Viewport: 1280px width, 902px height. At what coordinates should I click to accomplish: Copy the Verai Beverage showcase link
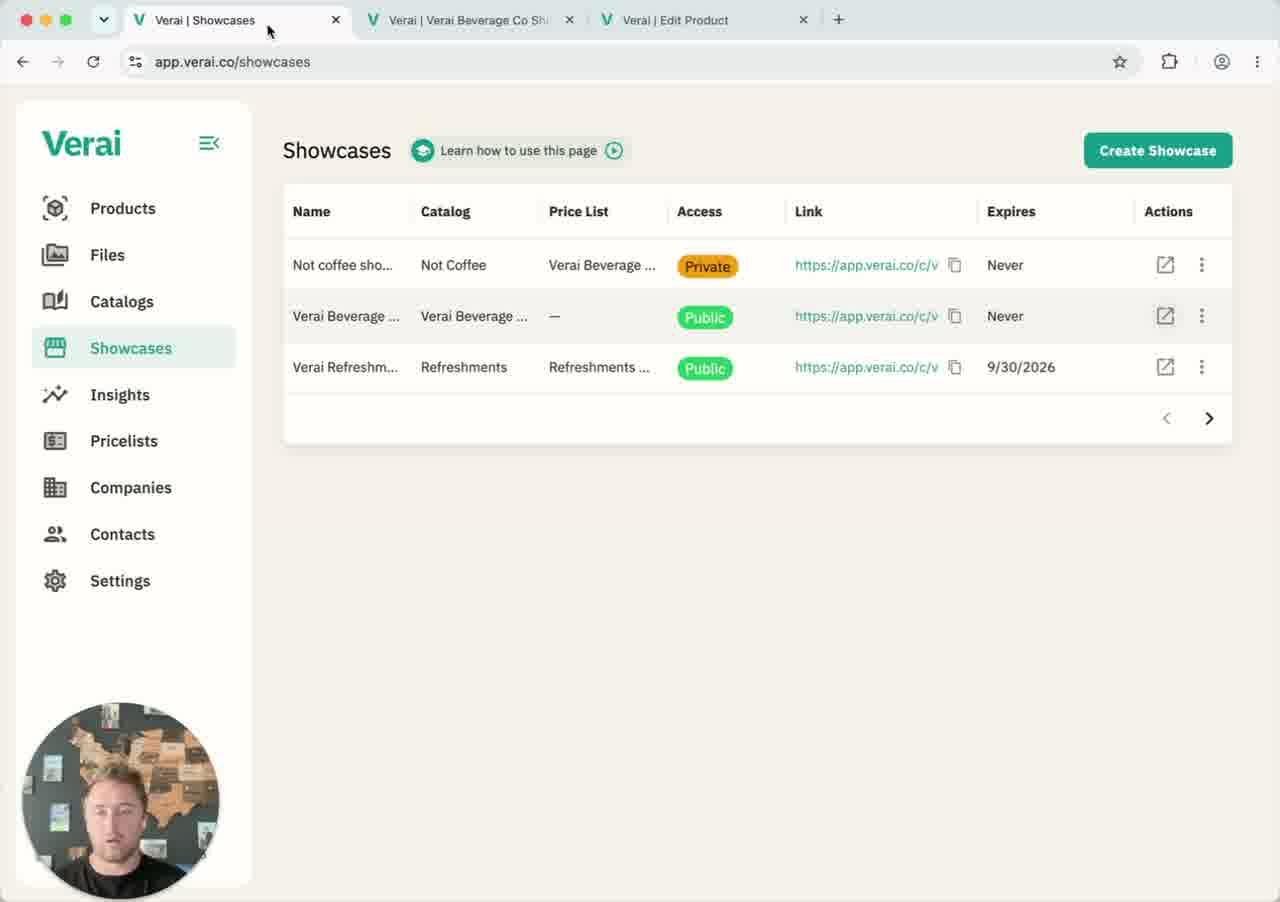(x=955, y=316)
